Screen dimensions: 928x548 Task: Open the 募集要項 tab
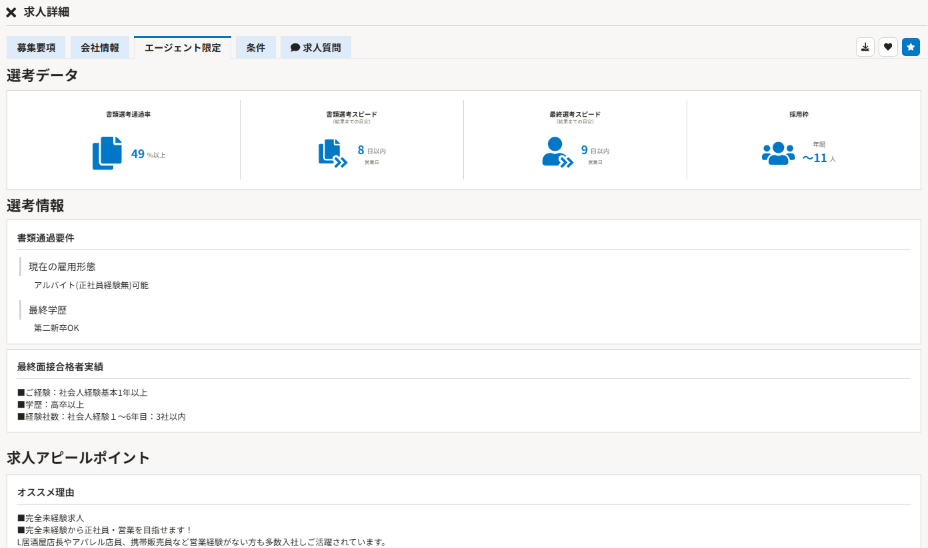pyautogui.click(x=36, y=48)
